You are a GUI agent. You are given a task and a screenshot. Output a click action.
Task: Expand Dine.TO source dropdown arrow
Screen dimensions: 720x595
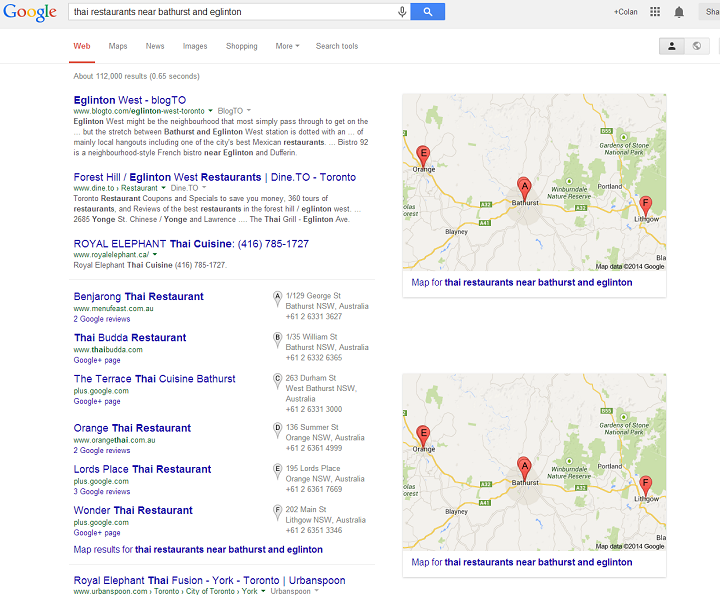204,188
